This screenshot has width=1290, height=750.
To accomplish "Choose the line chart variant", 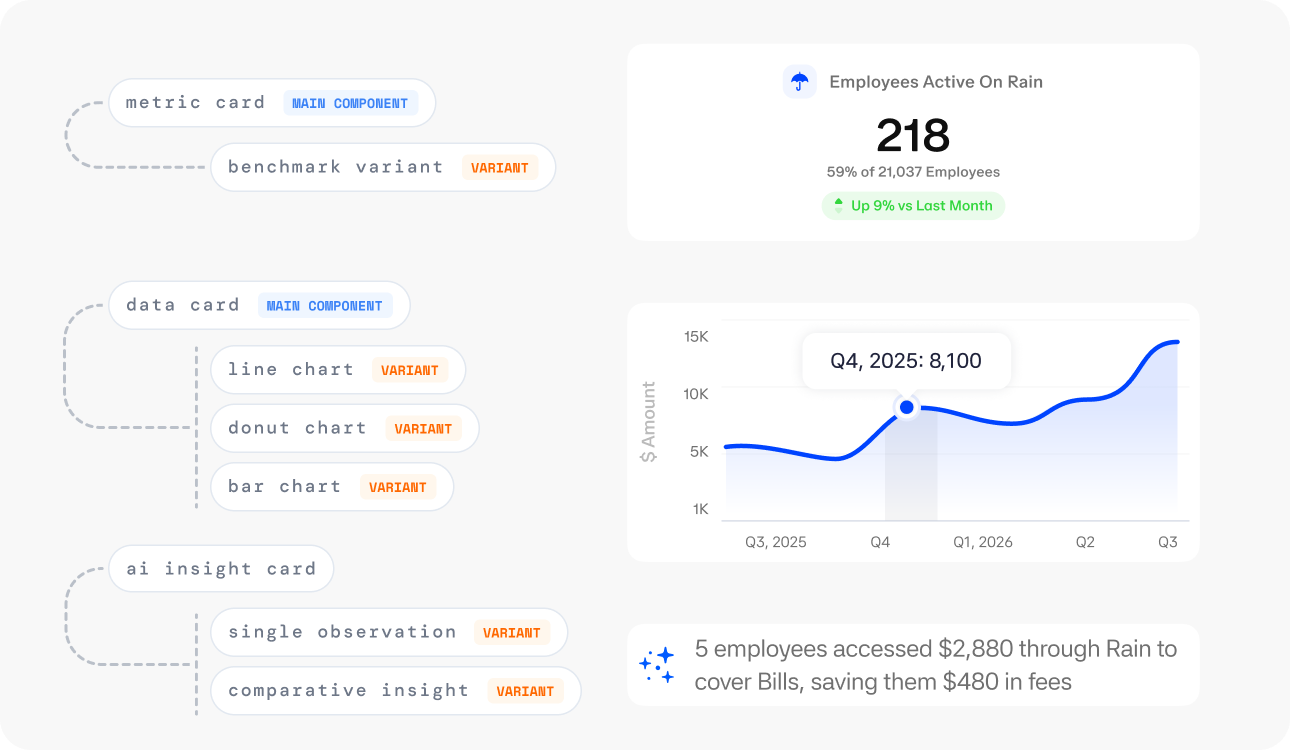I will tap(338, 370).
